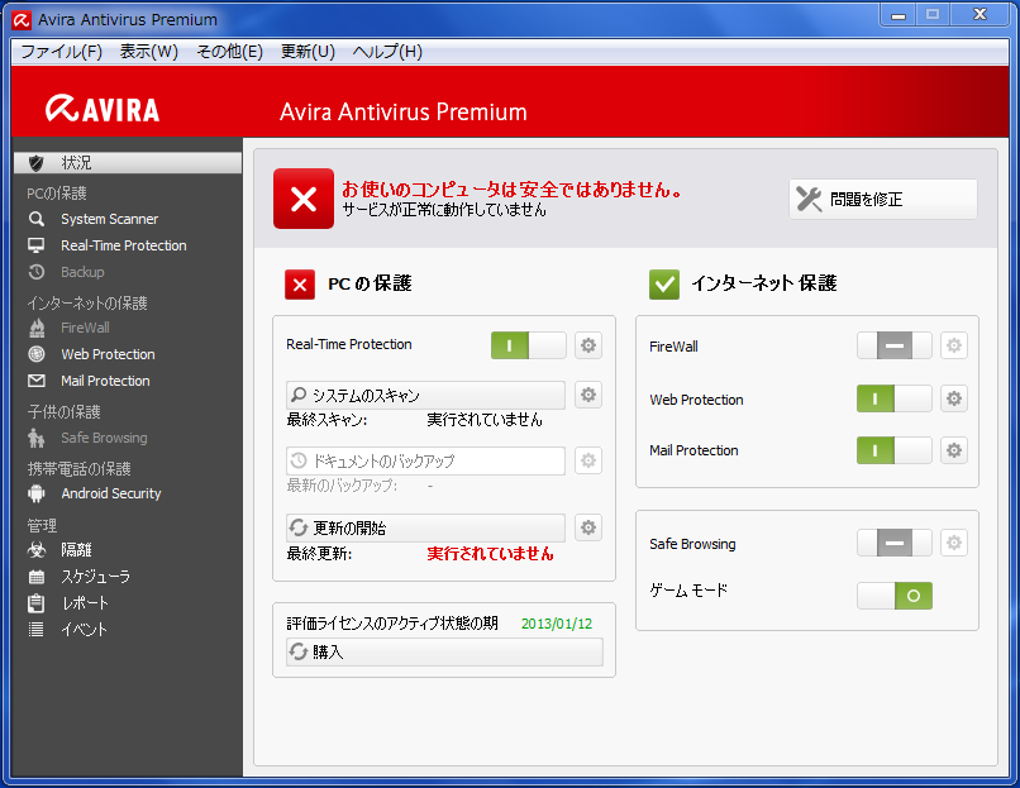Image resolution: width=1020 pixels, height=788 pixels.
Task: Click the Web Protection globe icon in sidebar
Action: click(x=36, y=354)
